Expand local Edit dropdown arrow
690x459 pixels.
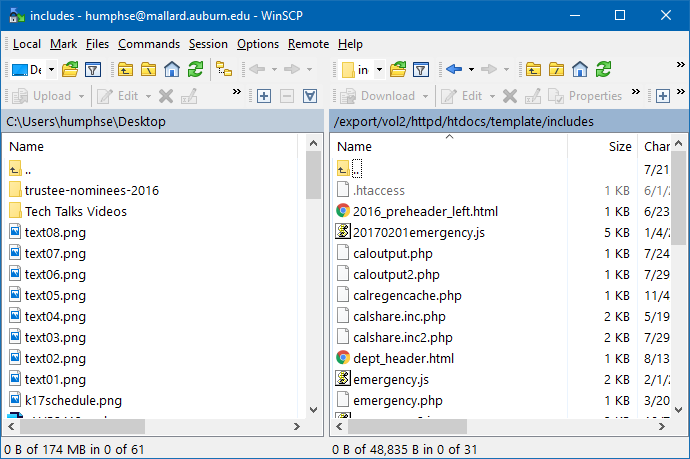coord(148,96)
